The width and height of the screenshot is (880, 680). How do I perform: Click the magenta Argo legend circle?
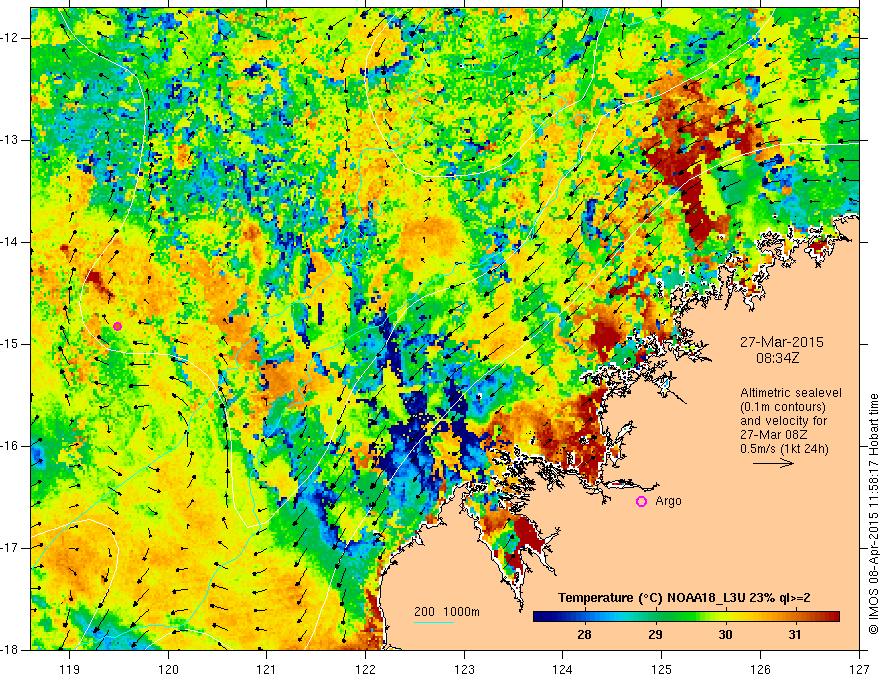[641, 502]
